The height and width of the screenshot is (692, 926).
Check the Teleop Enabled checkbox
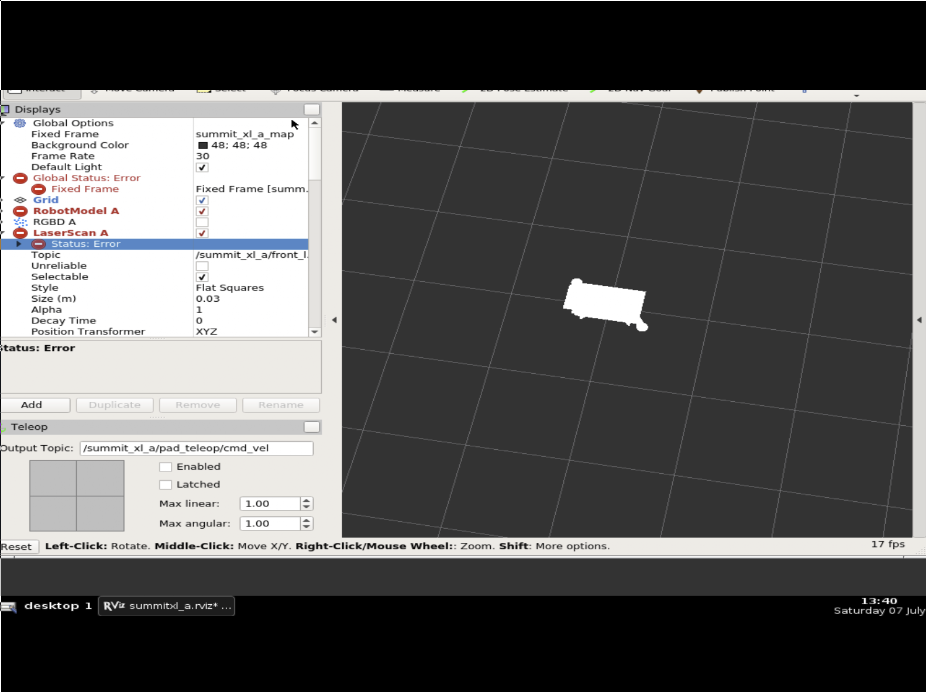click(x=165, y=466)
